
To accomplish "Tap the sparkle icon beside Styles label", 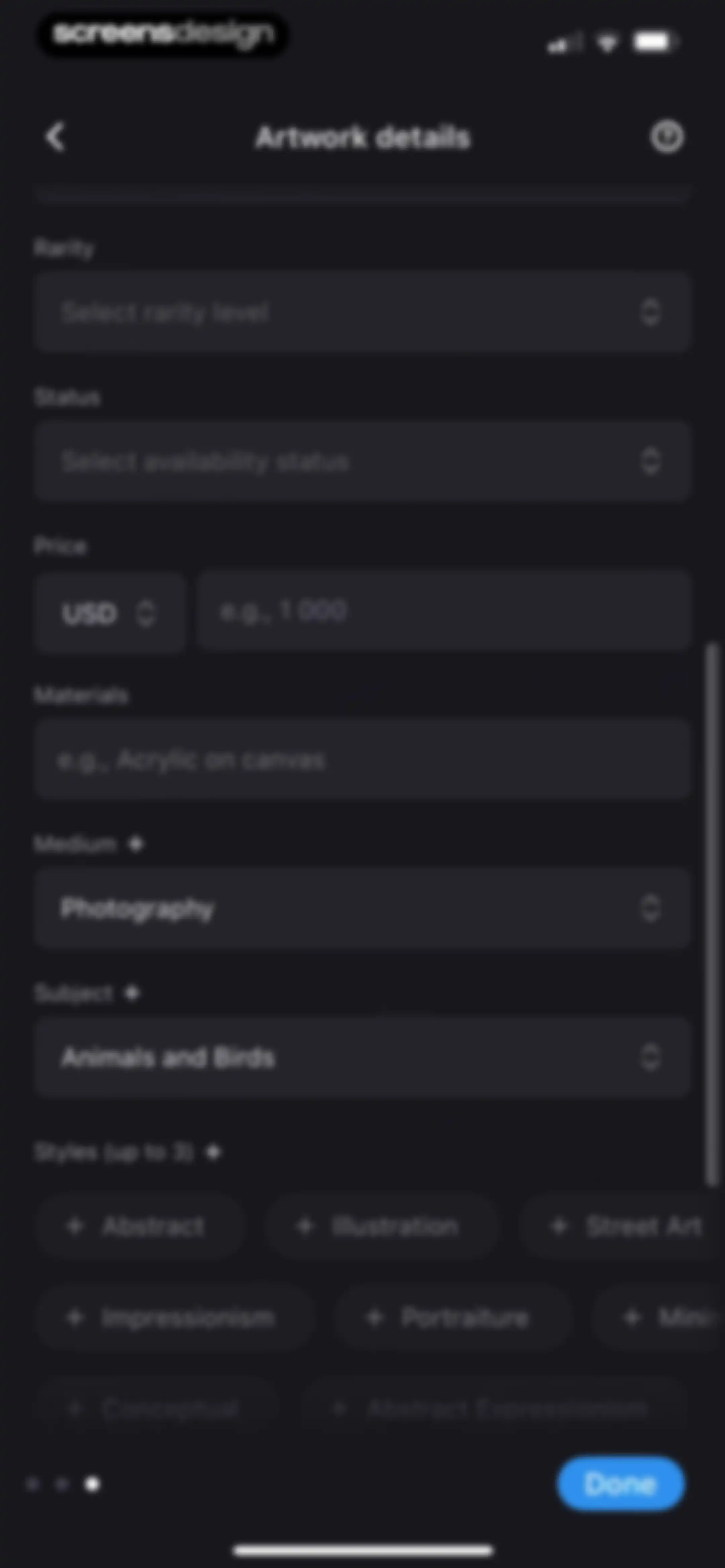I will click(213, 1152).
